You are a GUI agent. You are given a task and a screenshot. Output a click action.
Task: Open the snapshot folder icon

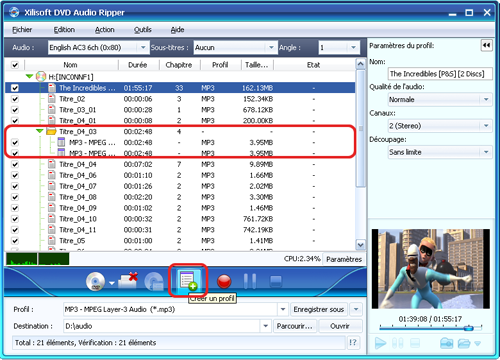(x=464, y=343)
